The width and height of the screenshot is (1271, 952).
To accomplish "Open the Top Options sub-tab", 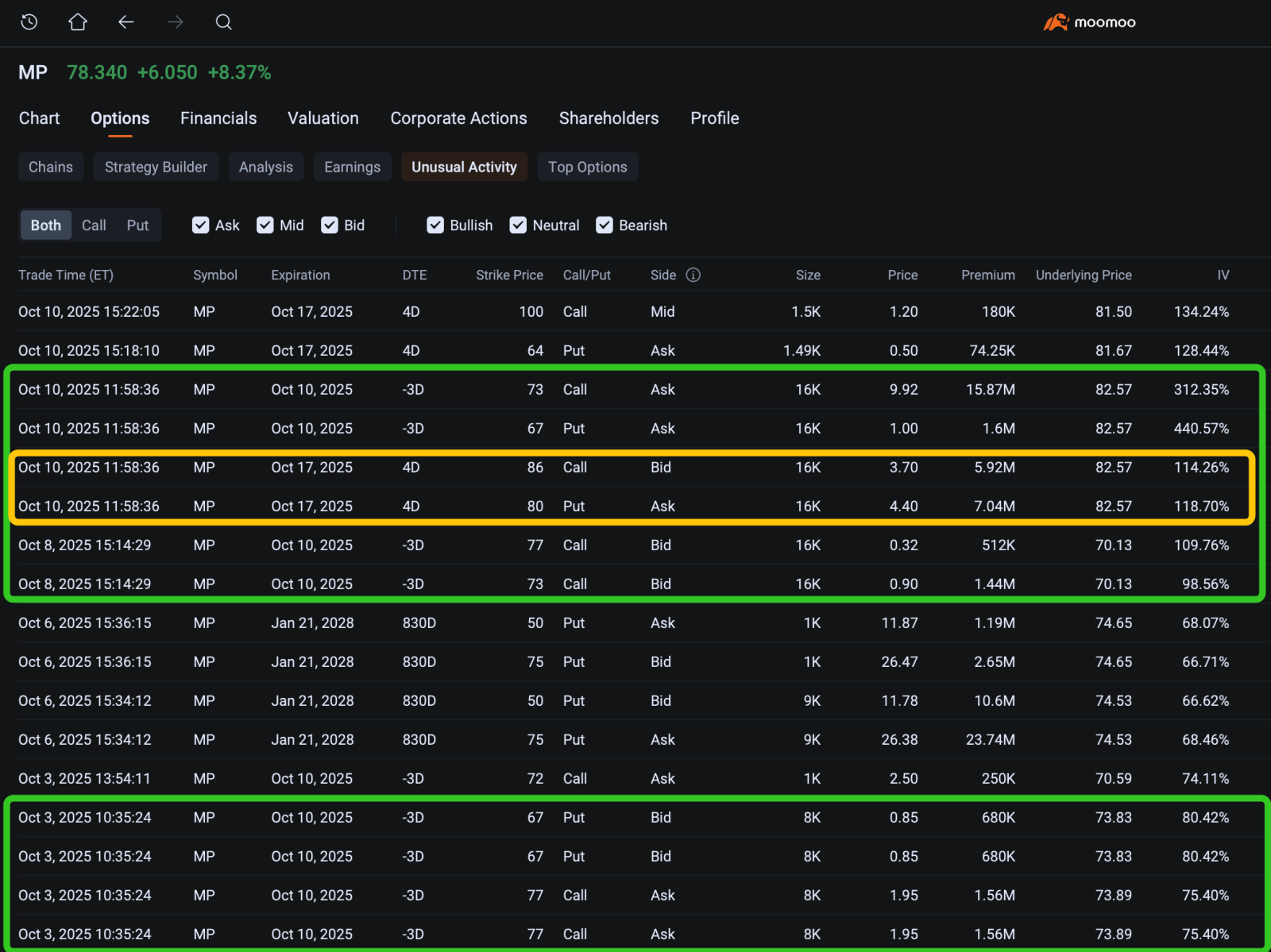I will tap(587, 167).
